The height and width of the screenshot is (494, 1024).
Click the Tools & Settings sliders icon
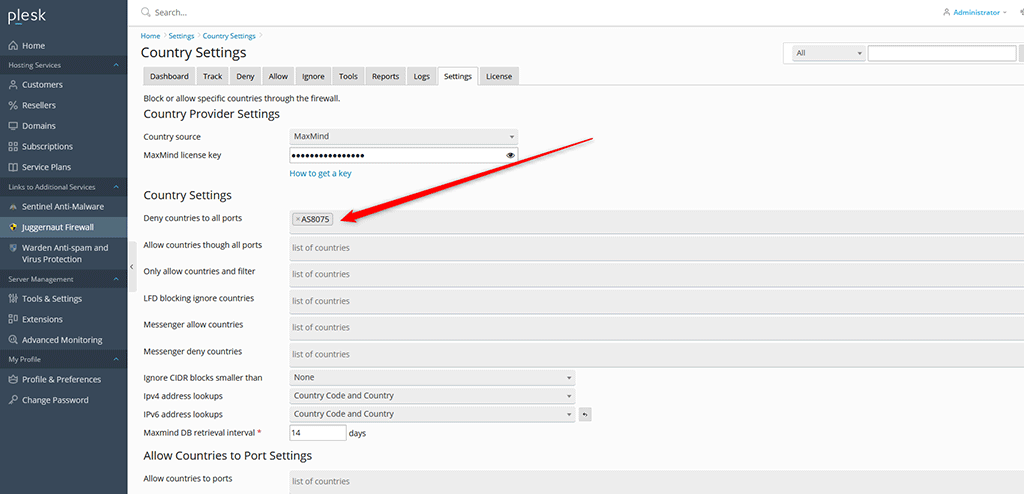pos(13,299)
